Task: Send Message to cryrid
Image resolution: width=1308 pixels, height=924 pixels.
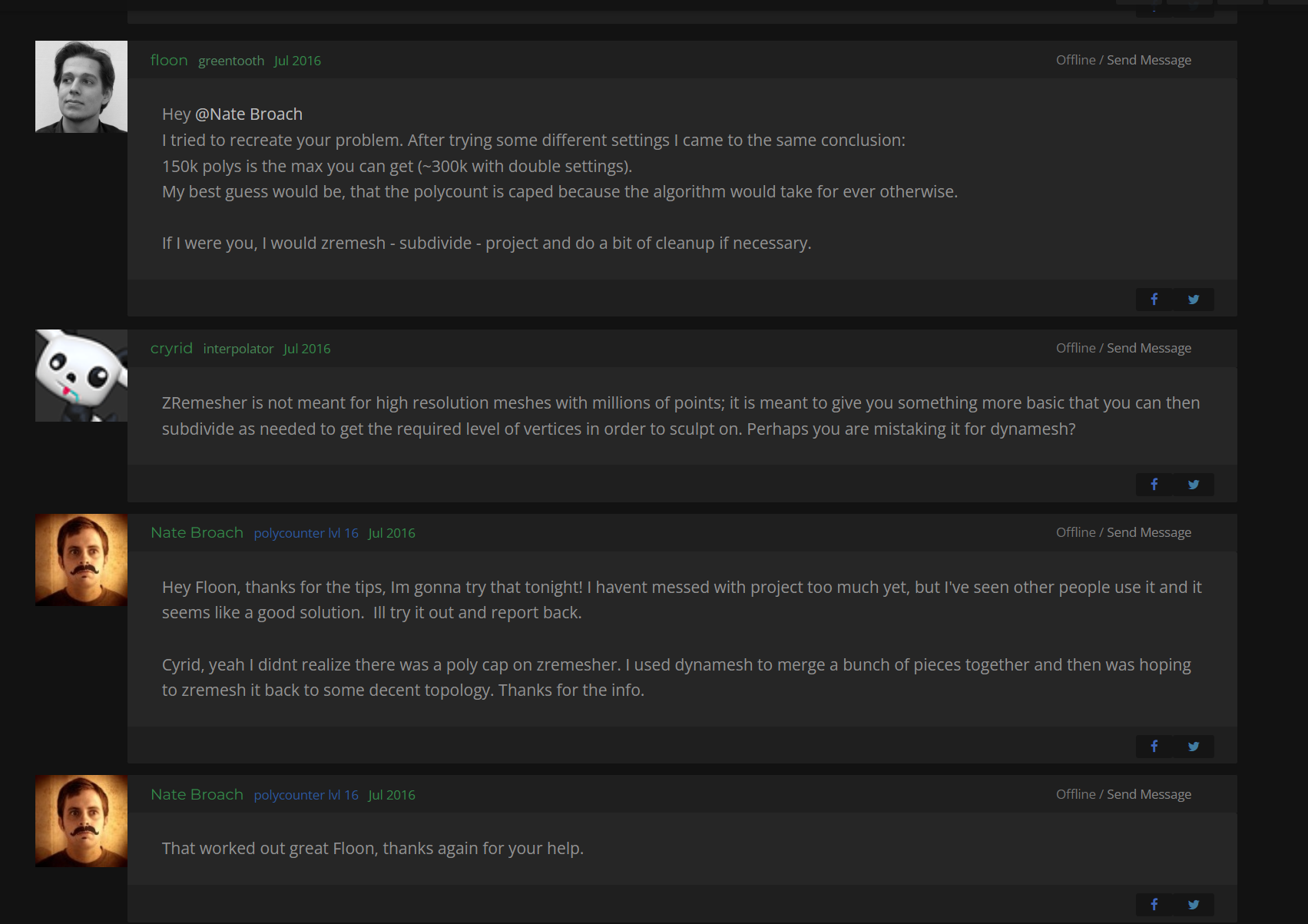Action: point(1149,348)
